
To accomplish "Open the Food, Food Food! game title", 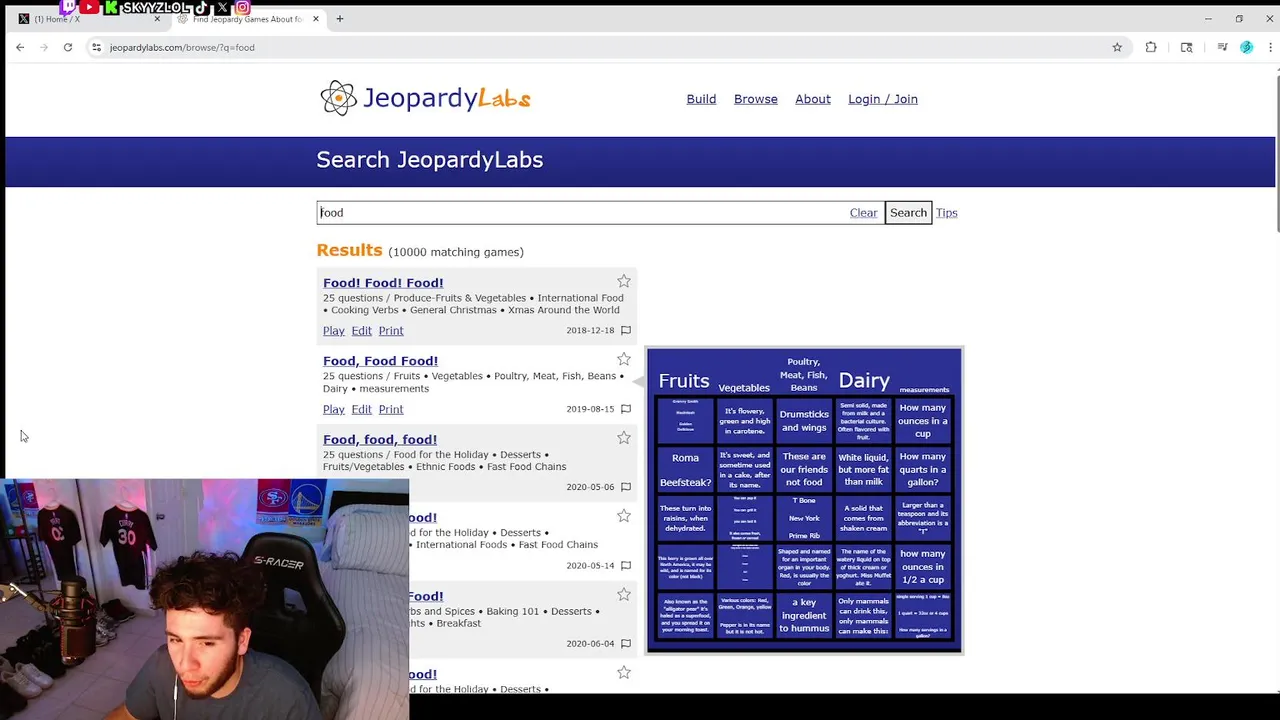I will point(380,361).
